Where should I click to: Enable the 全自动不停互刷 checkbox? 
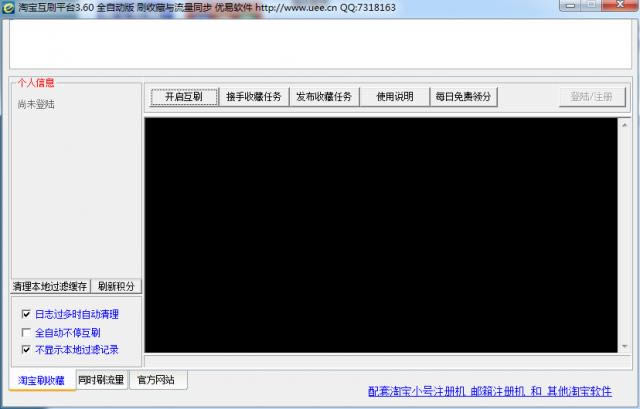point(26,332)
